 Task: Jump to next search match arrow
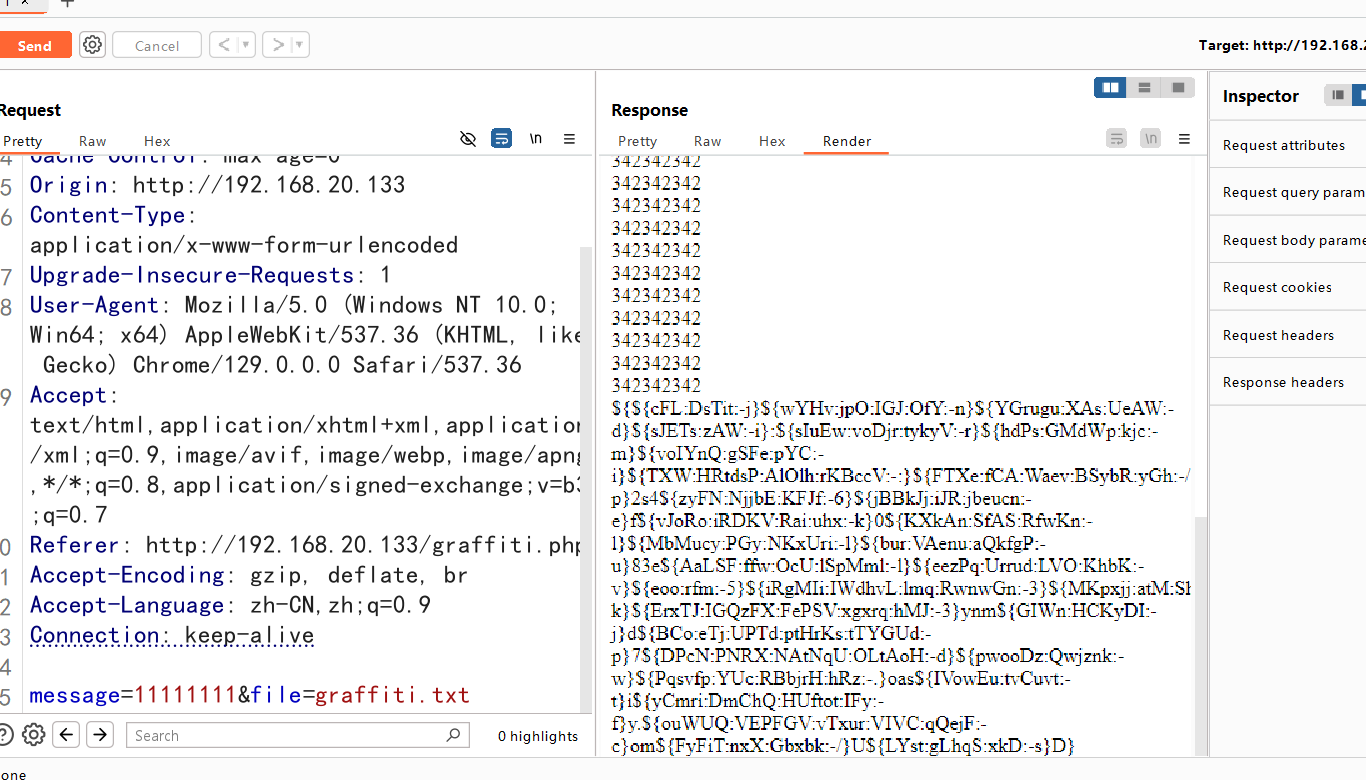100,735
